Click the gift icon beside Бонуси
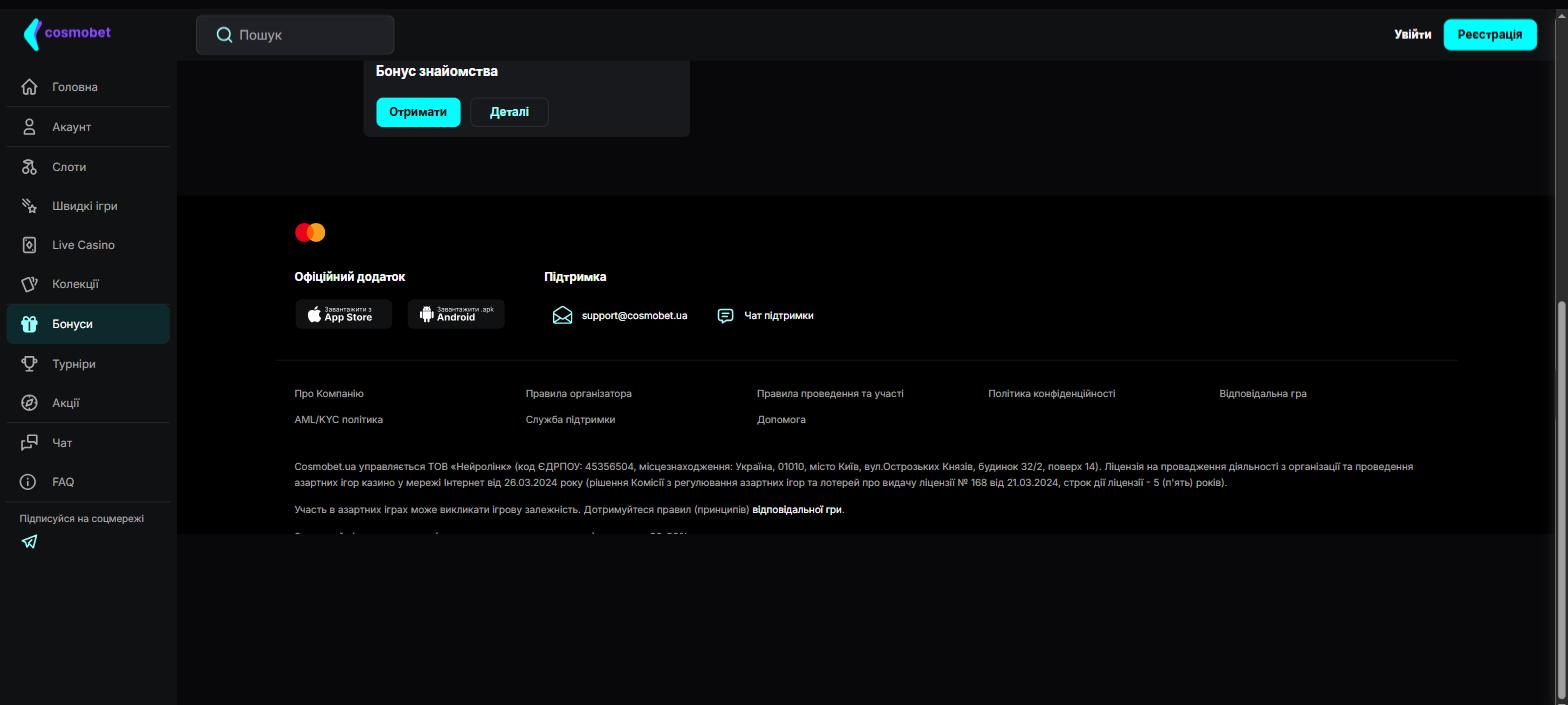Image resolution: width=1568 pixels, height=705 pixels. pos(30,324)
